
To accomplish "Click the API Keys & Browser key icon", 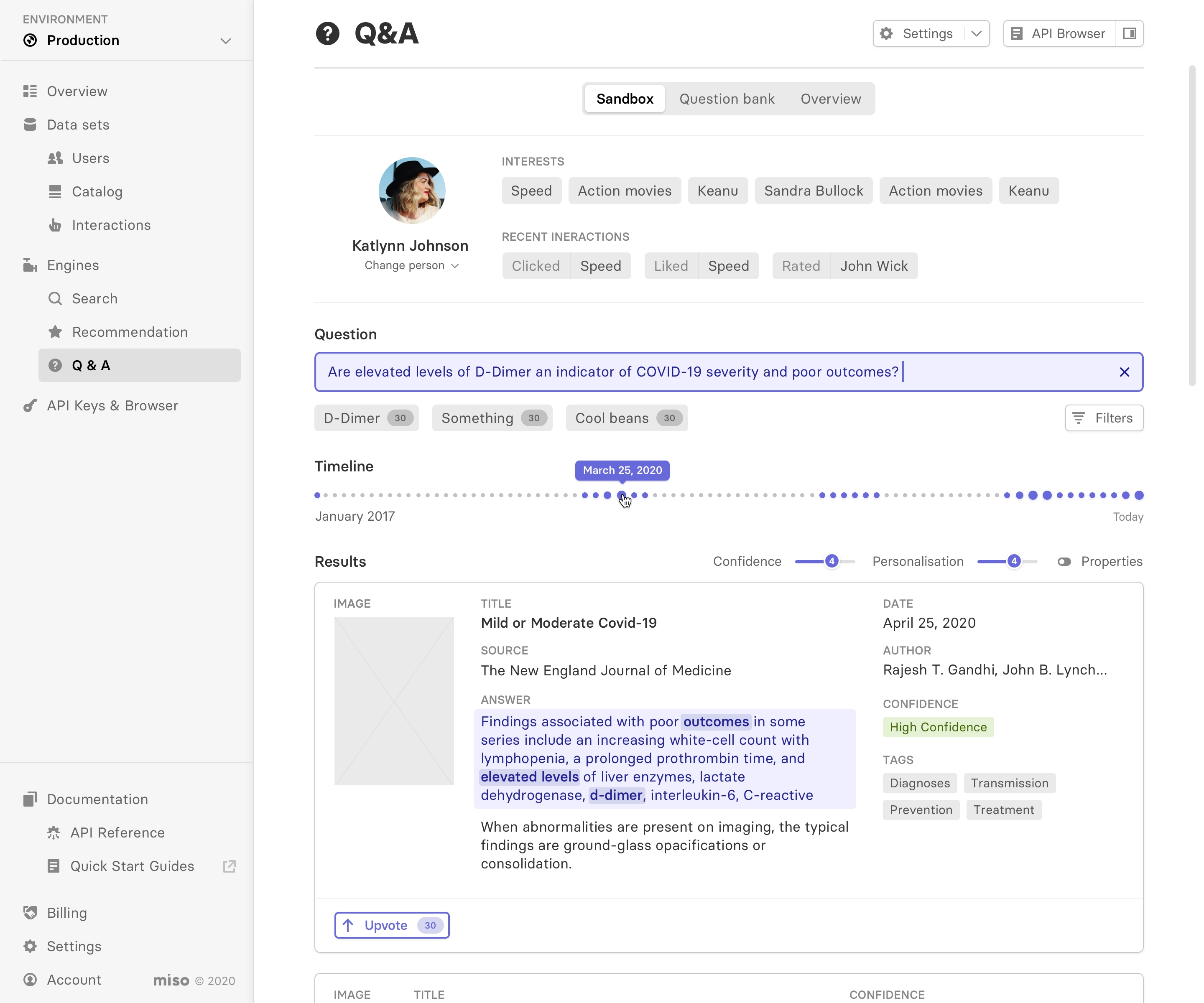I will [30, 405].
